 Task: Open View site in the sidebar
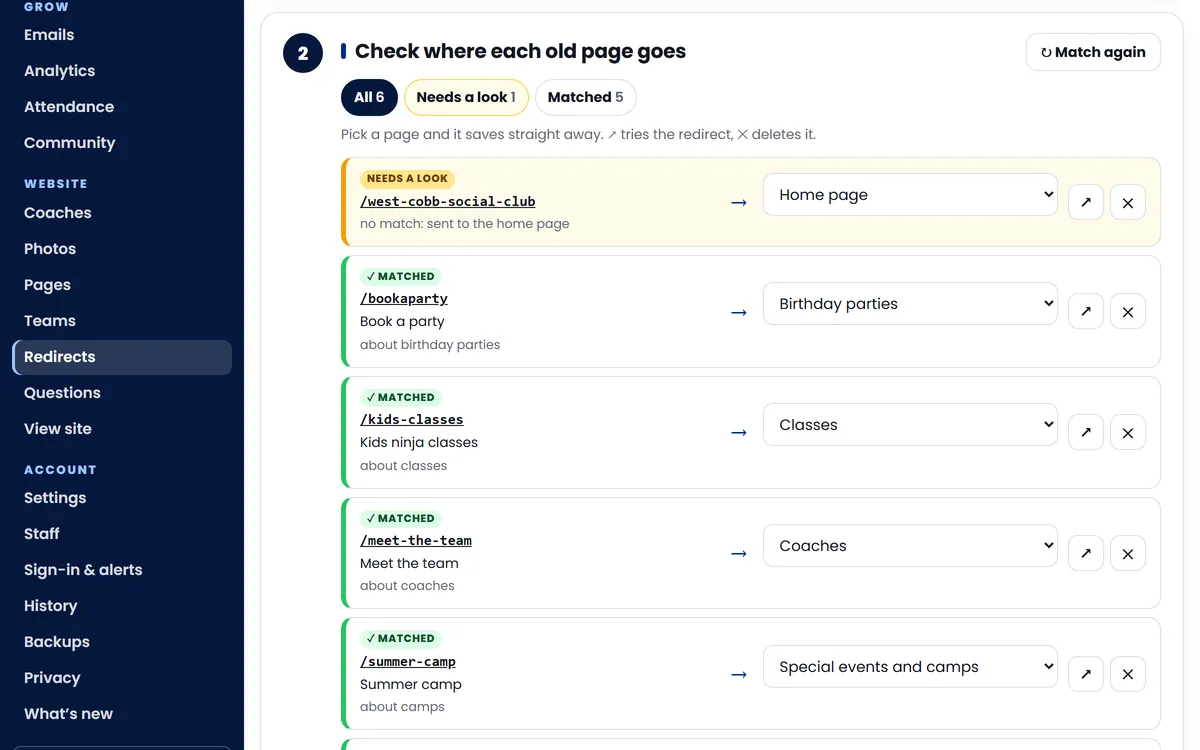click(x=122, y=429)
